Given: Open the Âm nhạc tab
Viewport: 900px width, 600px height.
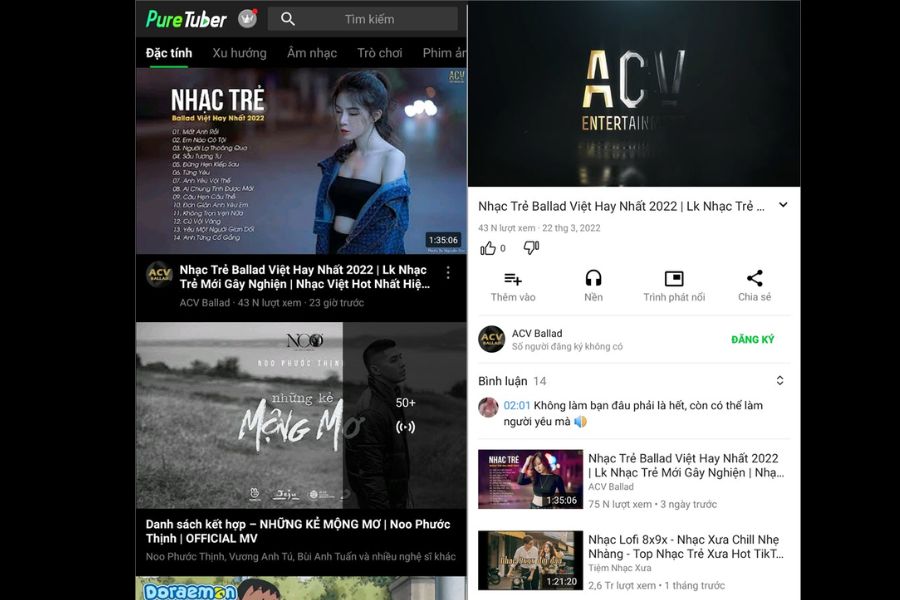Looking at the screenshot, I should pyautogui.click(x=312, y=53).
